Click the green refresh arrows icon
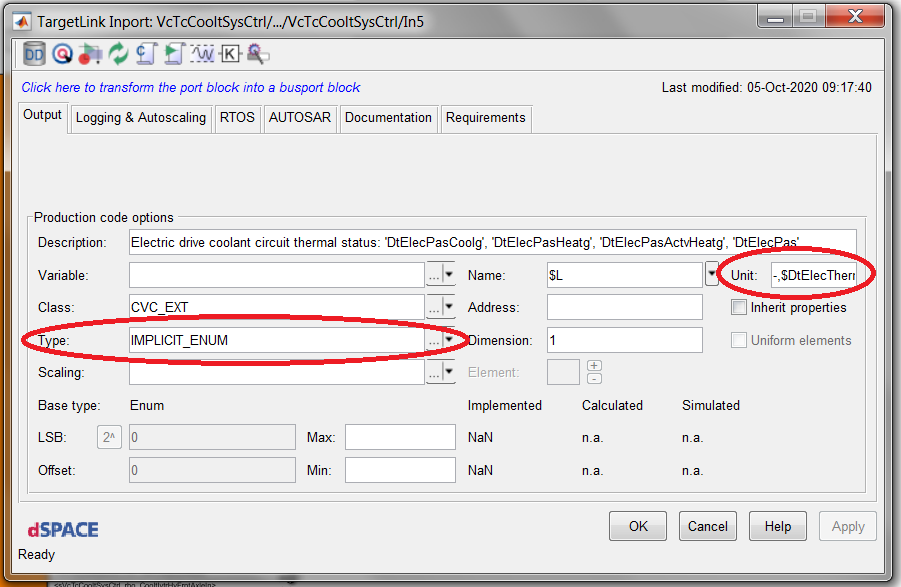901x587 pixels. pyautogui.click(x=119, y=54)
